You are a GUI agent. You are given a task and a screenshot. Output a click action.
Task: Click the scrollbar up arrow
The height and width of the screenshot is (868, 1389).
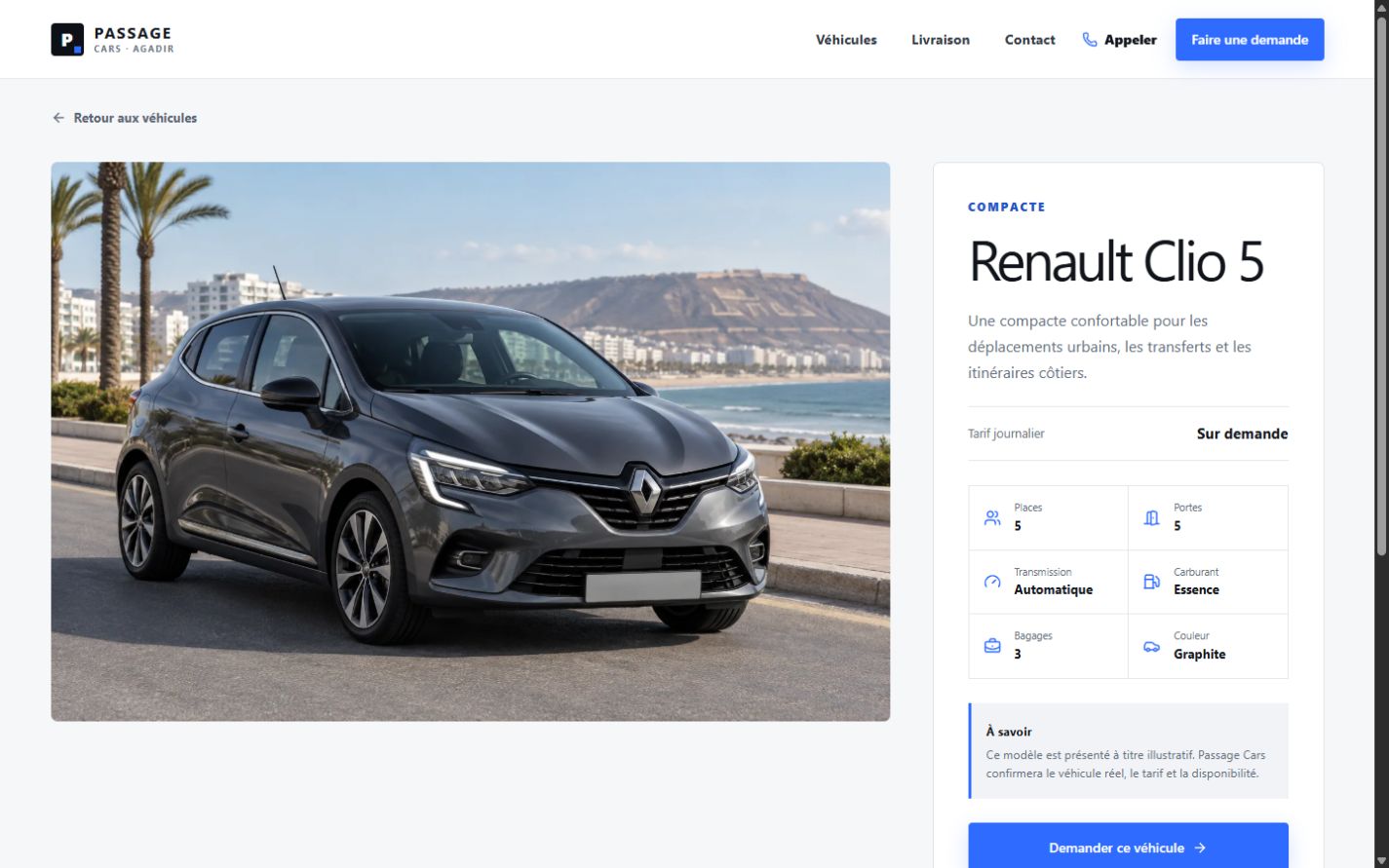[1380, 8]
